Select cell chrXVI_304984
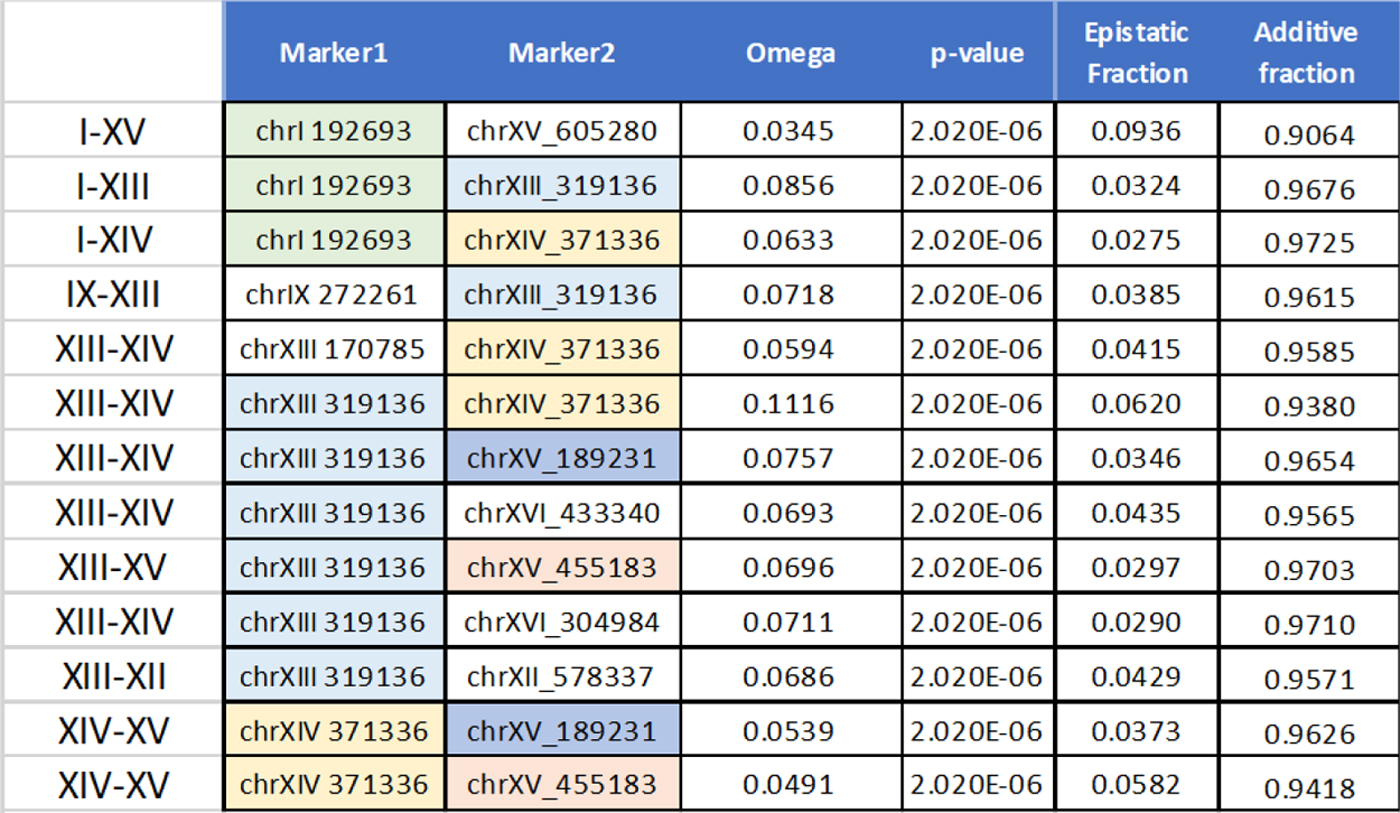The height and width of the screenshot is (813, 1400). point(562,622)
